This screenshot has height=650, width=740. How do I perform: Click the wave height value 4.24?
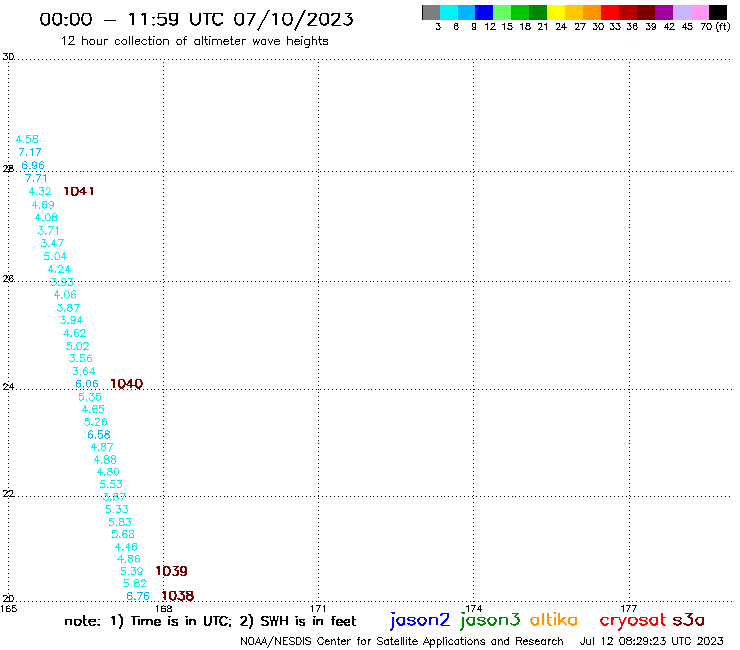[59, 269]
